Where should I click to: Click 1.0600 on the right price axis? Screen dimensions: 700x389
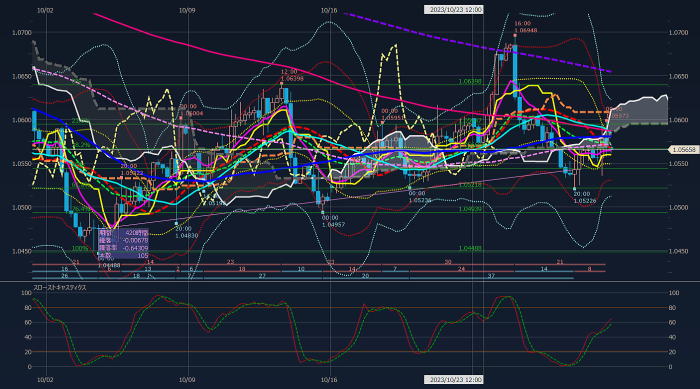tap(679, 120)
